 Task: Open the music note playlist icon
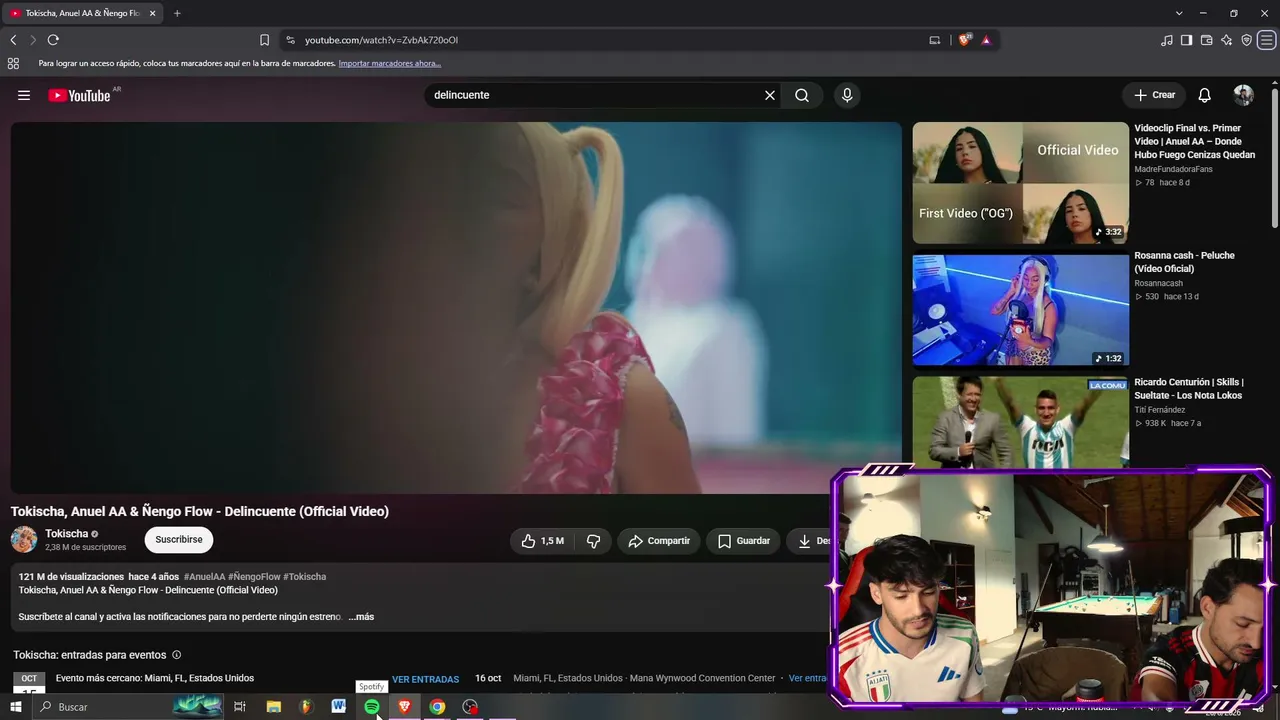coord(1167,40)
